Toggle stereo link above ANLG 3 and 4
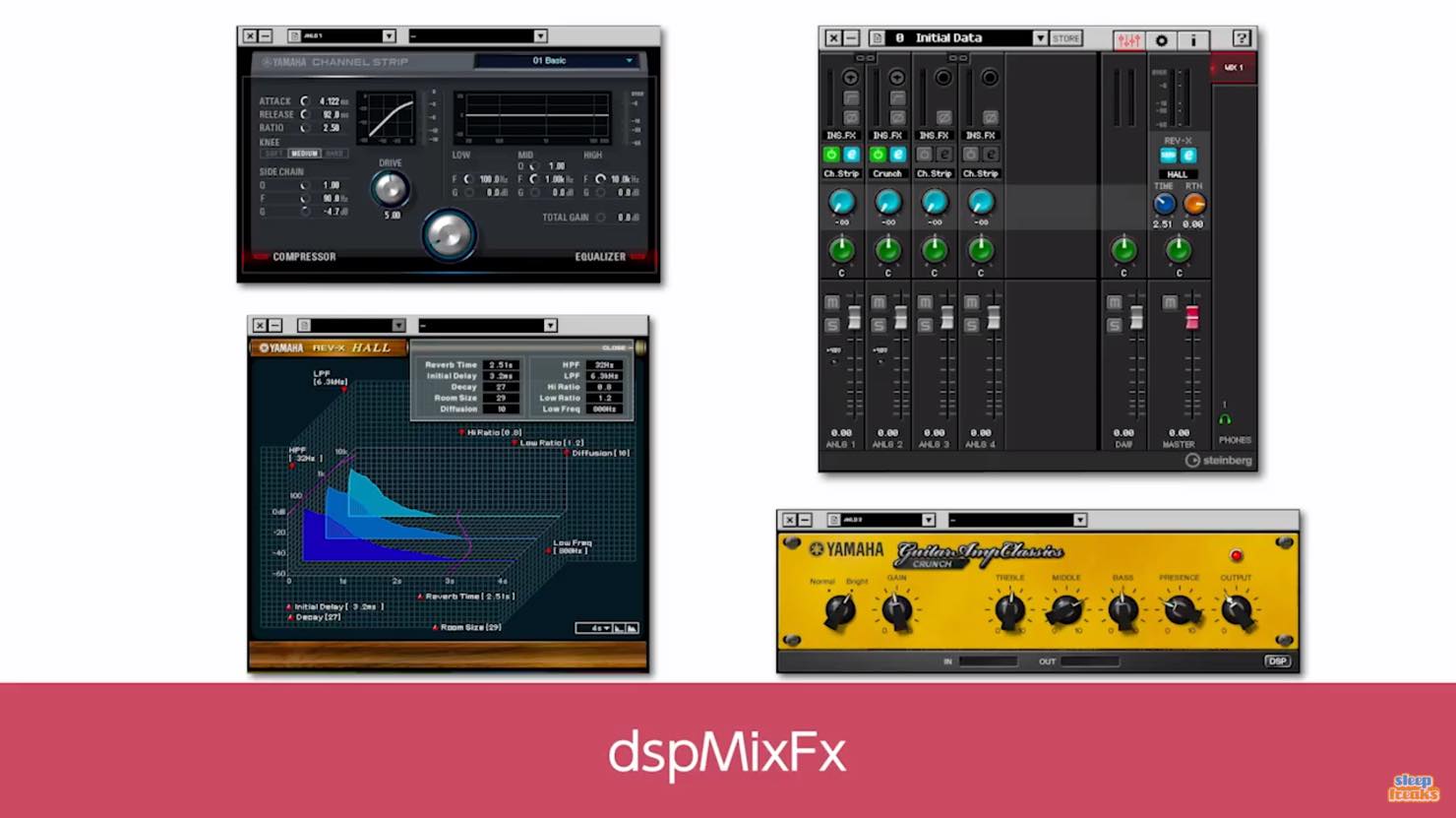 click(x=958, y=58)
